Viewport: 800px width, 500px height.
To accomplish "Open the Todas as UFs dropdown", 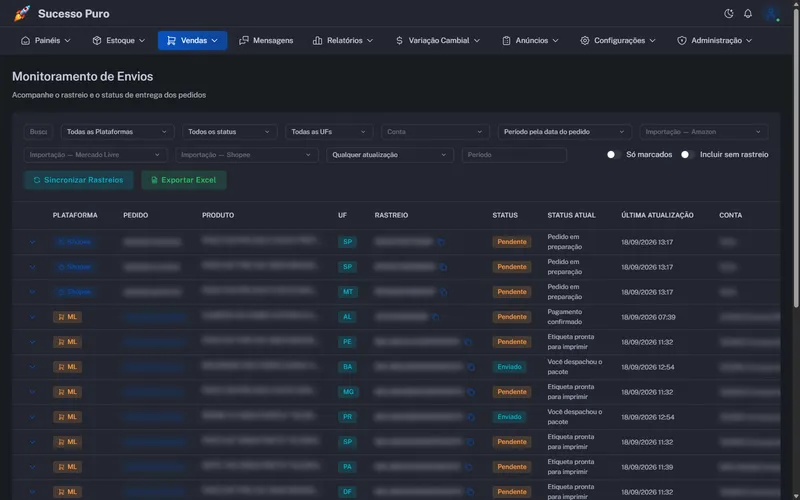I will pyautogui.click(x=329, y=132).
